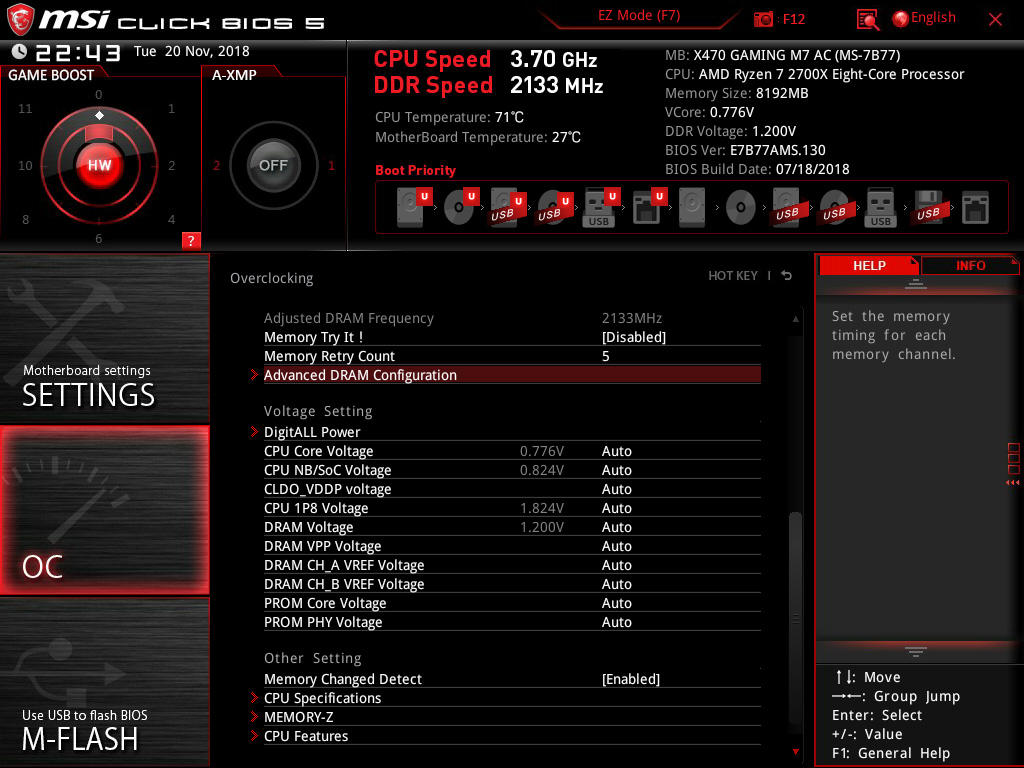Select the UEFI network boot icon

coord(649,208)
